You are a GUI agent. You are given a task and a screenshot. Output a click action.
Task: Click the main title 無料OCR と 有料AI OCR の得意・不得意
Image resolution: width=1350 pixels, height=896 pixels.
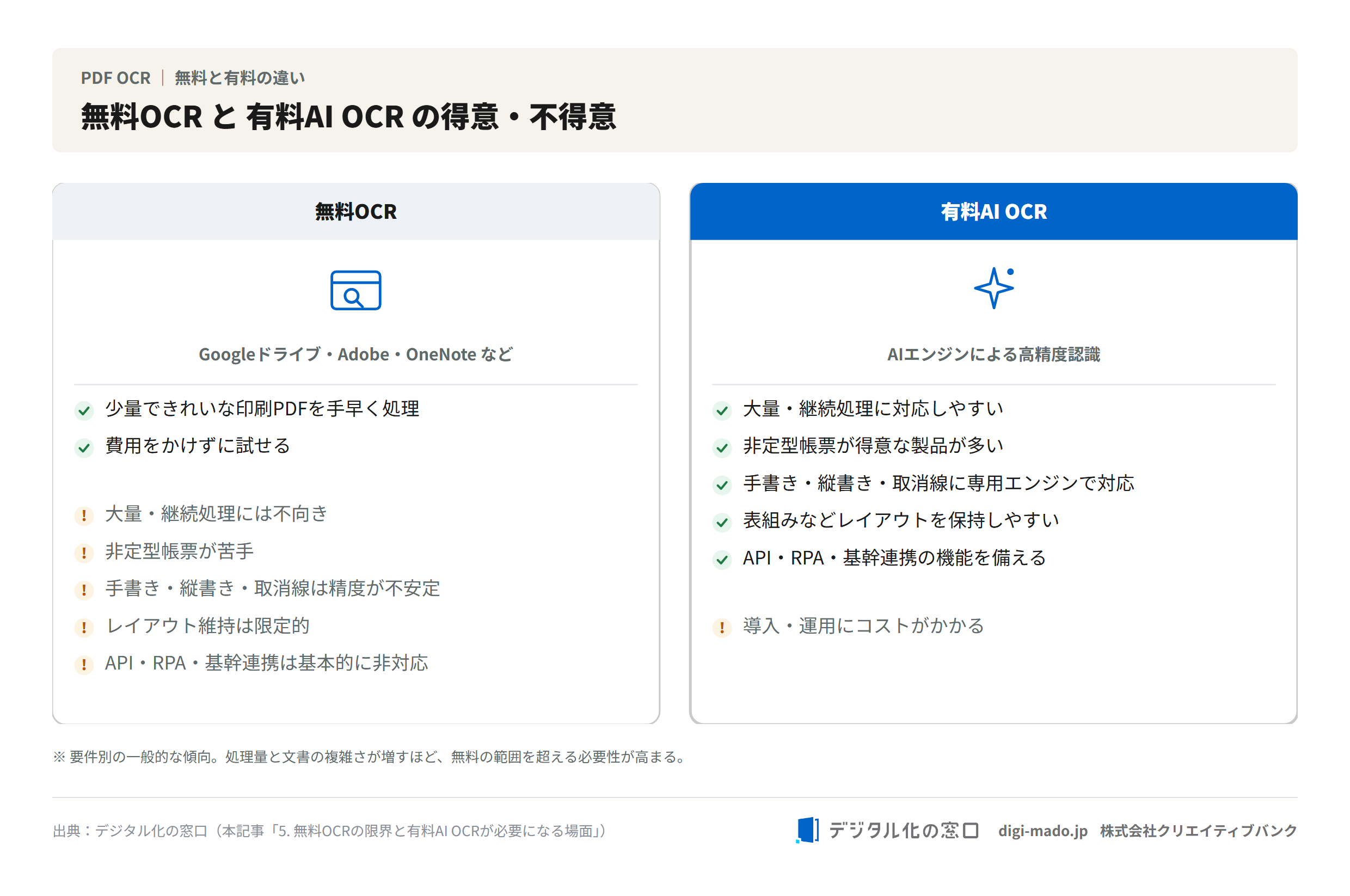coord(348,116)
